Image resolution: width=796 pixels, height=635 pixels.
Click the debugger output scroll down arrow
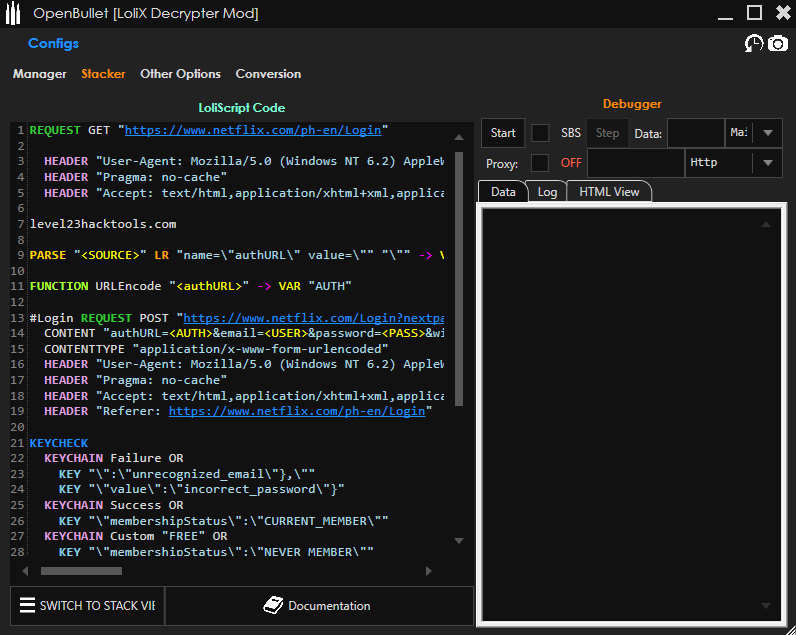pyautogui.click(x=766, y=605)
